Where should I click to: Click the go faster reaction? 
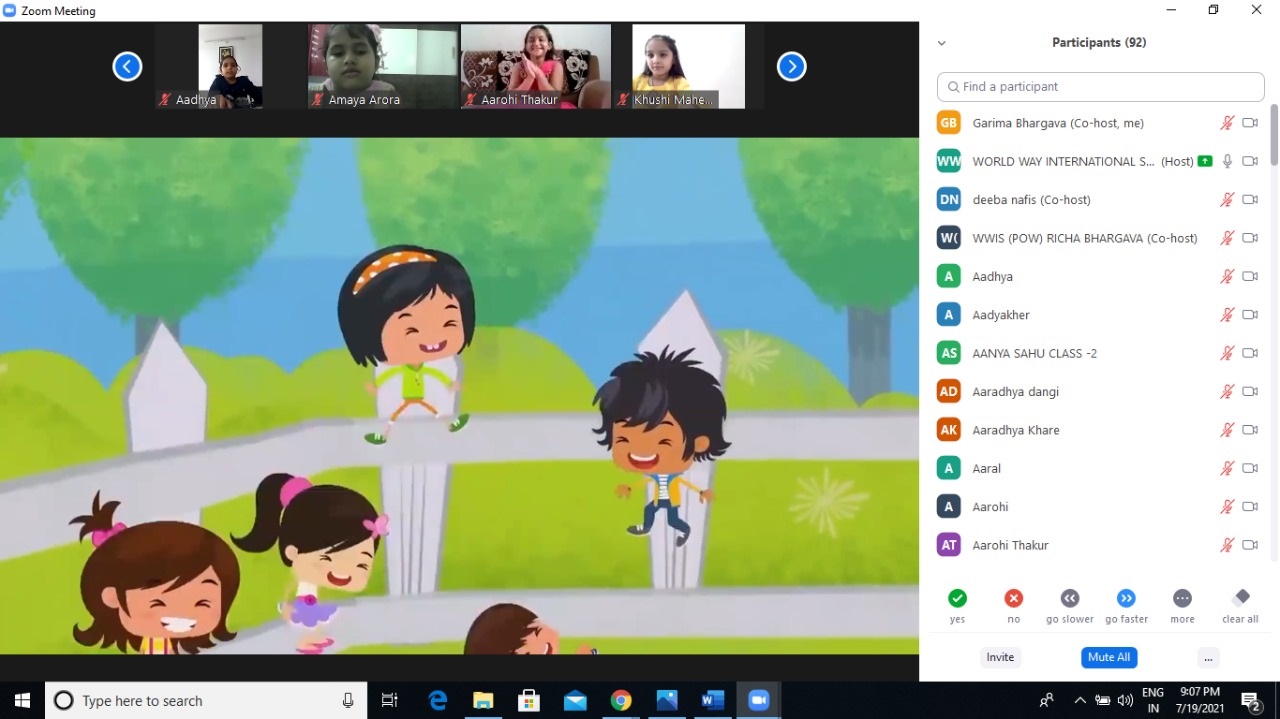click(x=1126, y=598)
